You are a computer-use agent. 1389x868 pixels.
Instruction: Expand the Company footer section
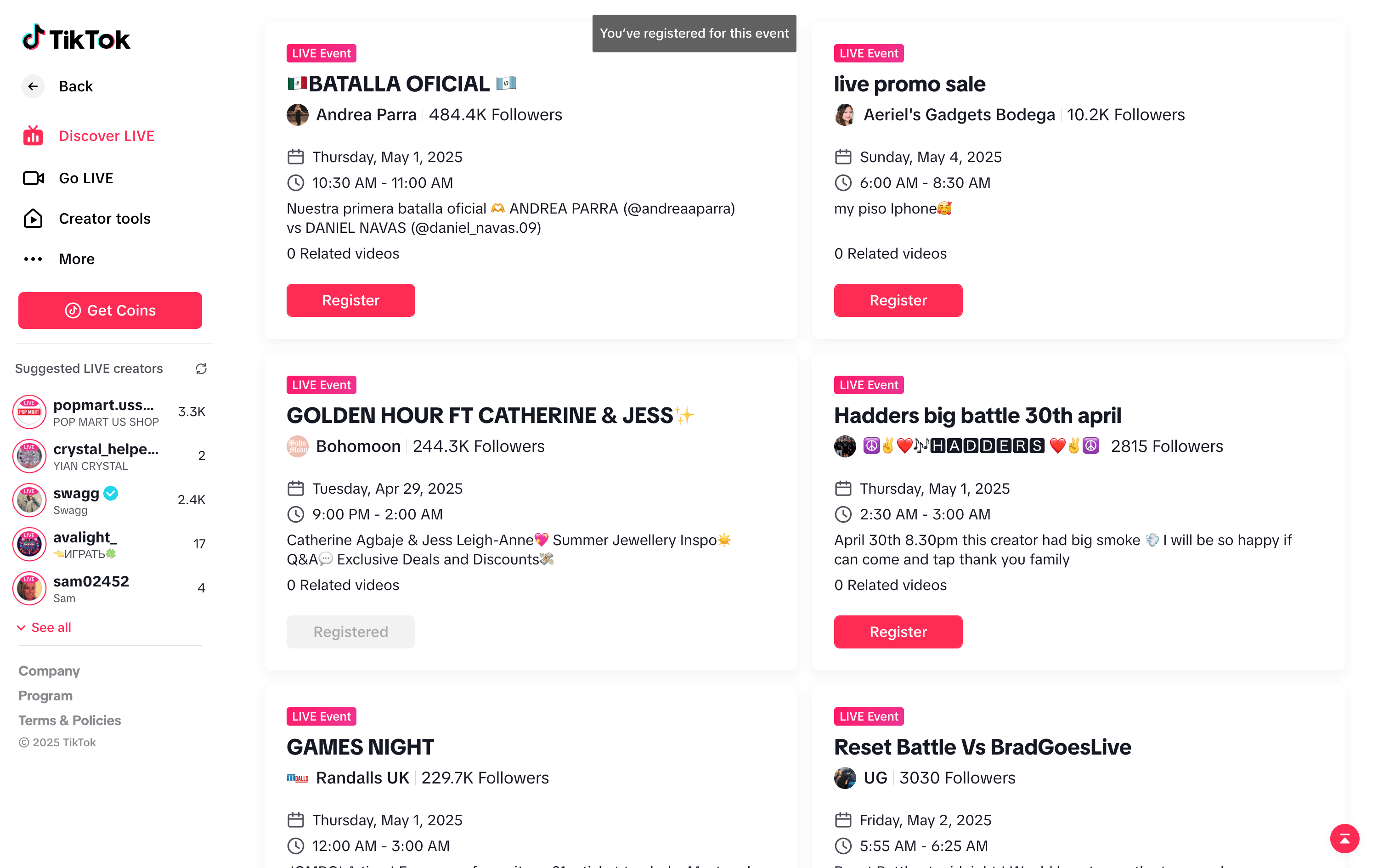click(x=49, y=671)
